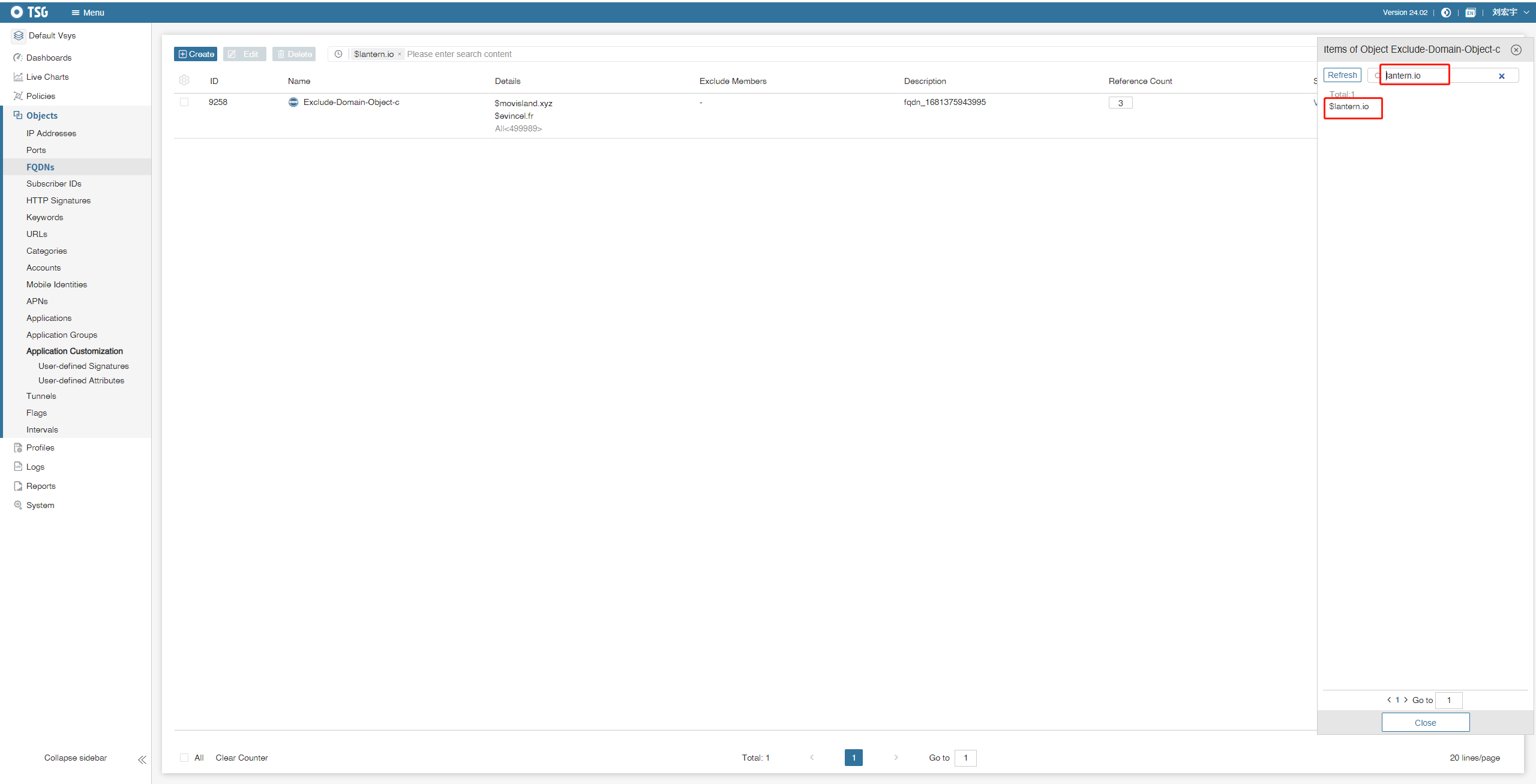Tick the All checkbox in the footer
Screen dimensions: 1536x784
[184, 758]
